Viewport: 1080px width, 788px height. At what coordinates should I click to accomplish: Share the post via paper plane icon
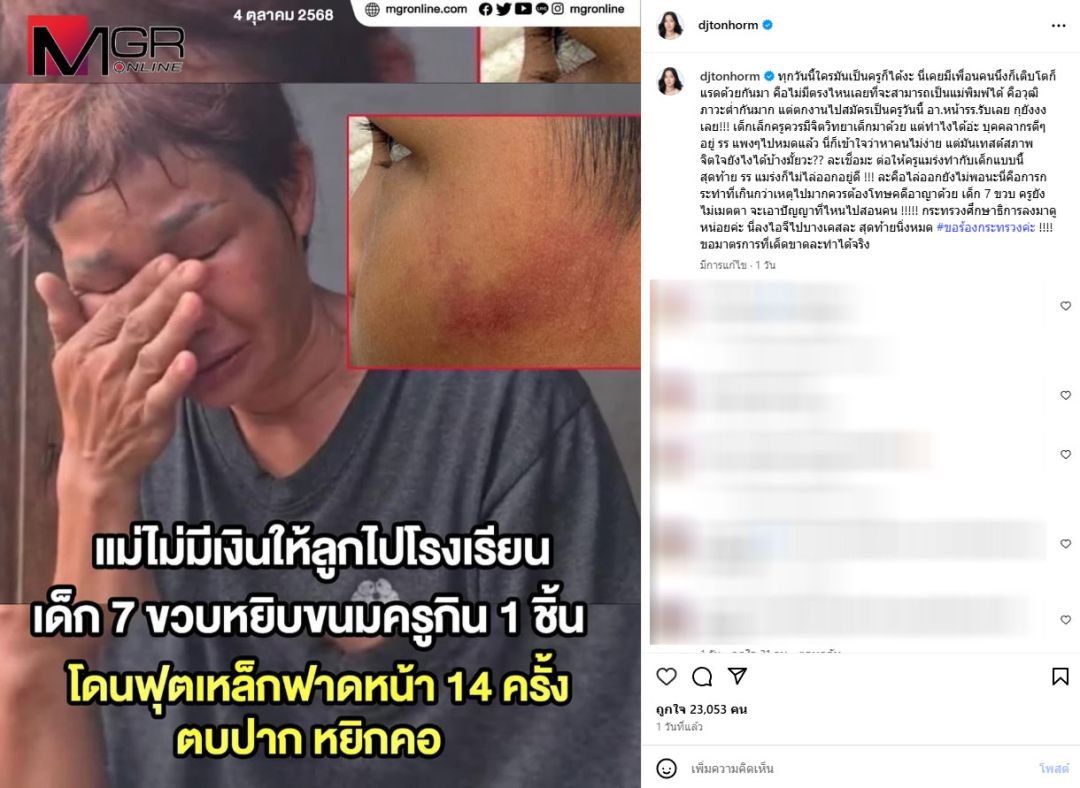point(737,676)
